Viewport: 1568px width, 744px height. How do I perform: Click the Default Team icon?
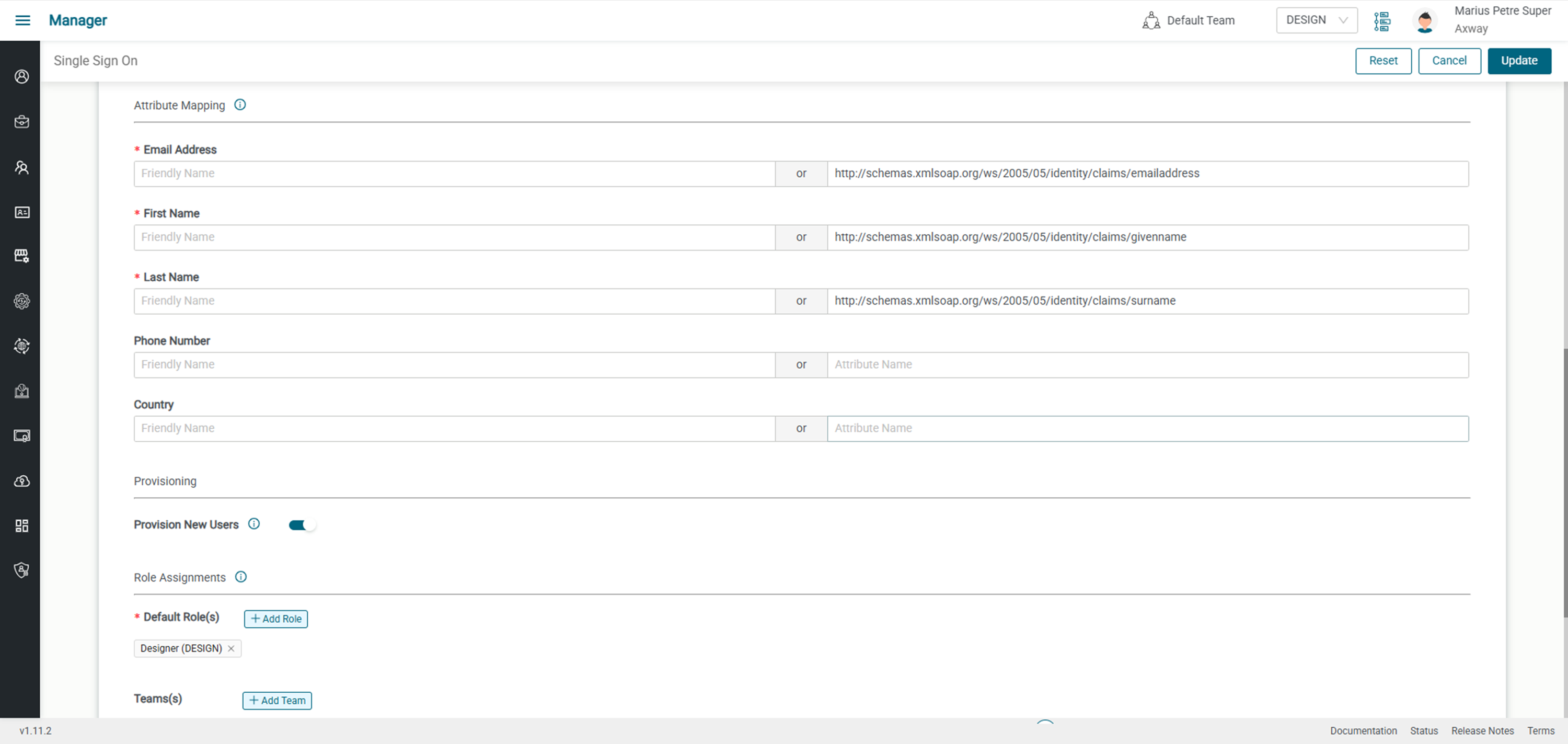click(x=1151, y=21)
